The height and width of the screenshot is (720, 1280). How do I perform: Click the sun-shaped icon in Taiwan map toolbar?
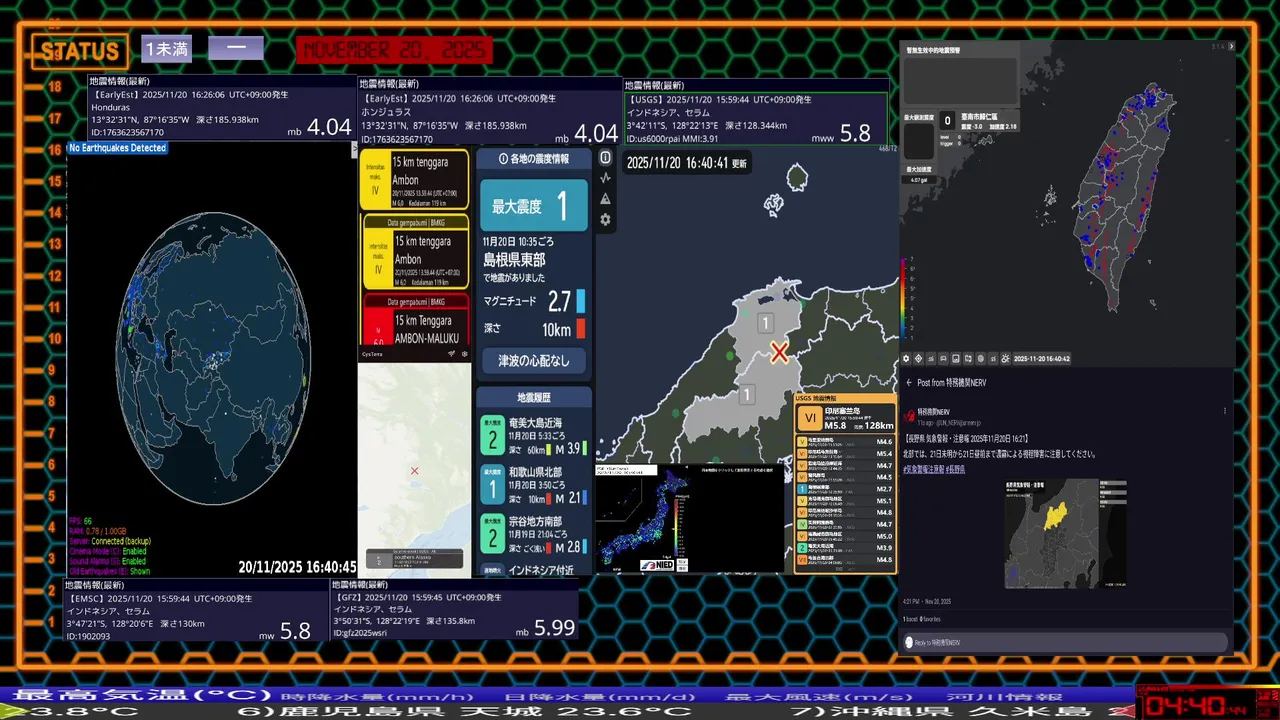tap(1005, 359)
